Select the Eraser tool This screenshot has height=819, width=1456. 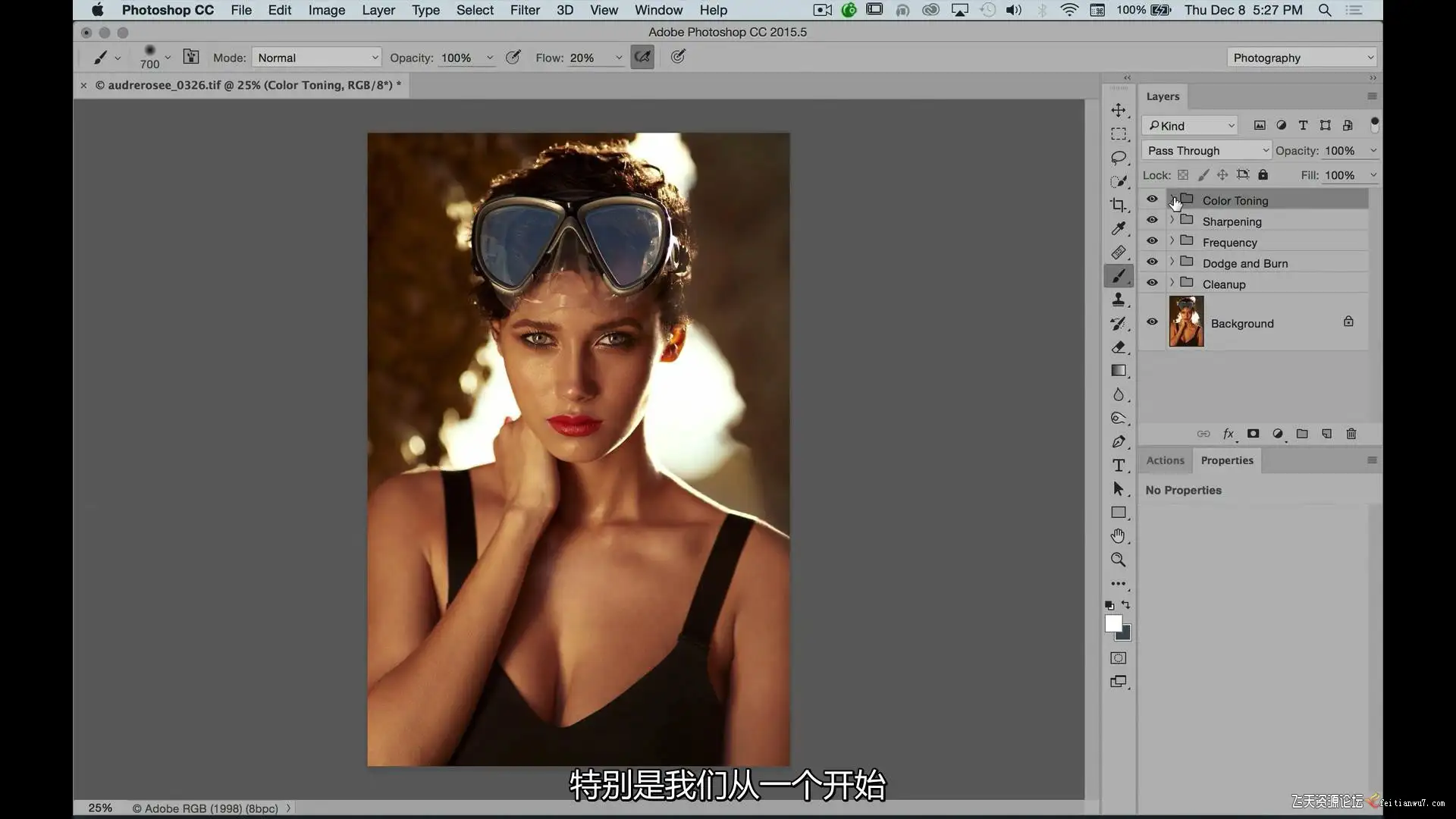click(1118, 347)
